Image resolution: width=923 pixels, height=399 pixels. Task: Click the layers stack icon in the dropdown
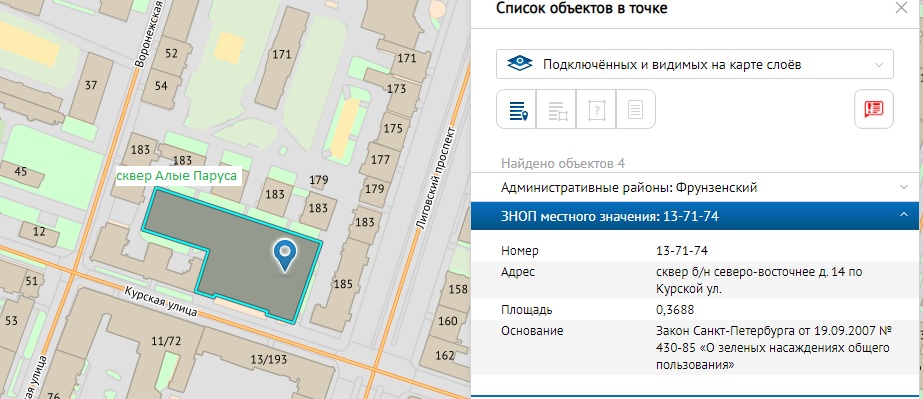(x=520, y=64)
